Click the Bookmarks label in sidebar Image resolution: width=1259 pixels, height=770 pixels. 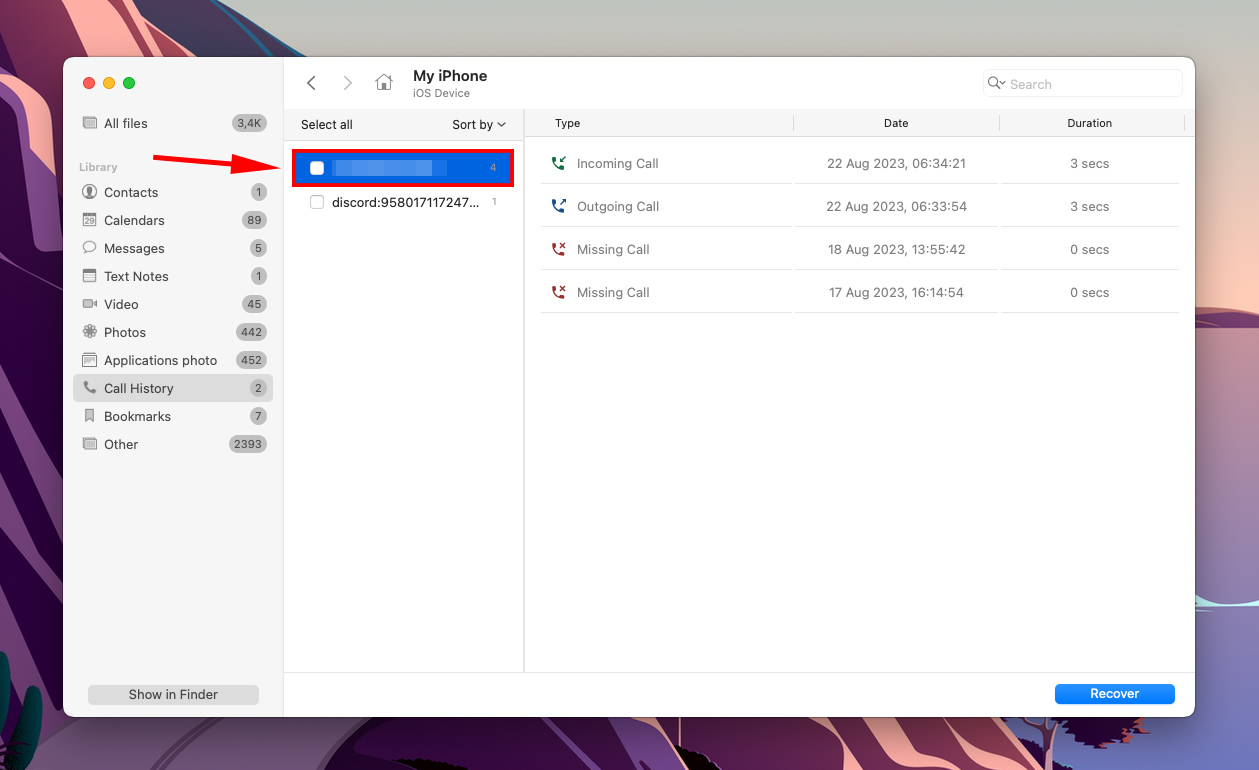coord(137,416)
